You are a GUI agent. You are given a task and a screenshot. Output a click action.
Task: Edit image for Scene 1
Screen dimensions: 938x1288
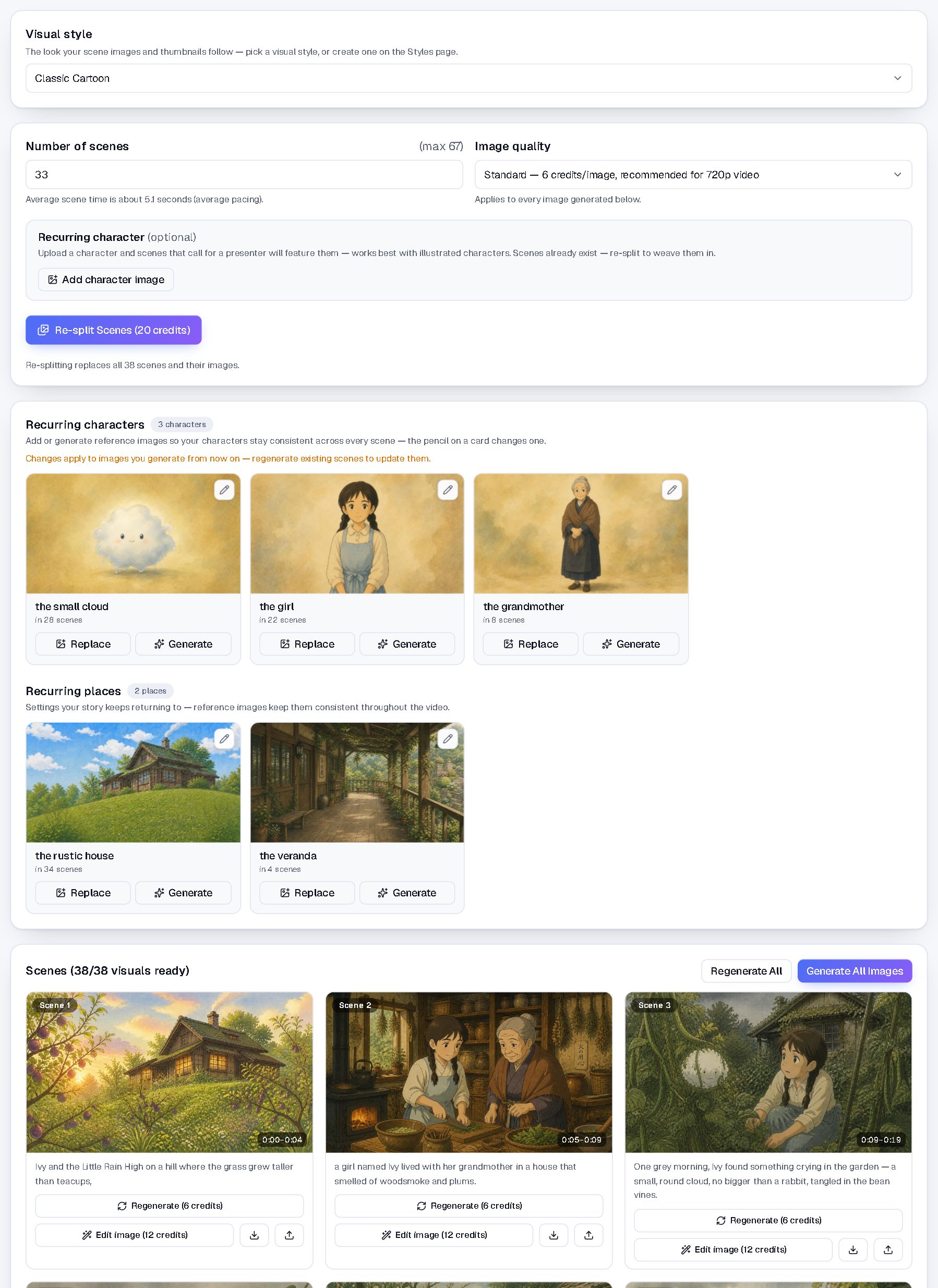[134, 1235]
